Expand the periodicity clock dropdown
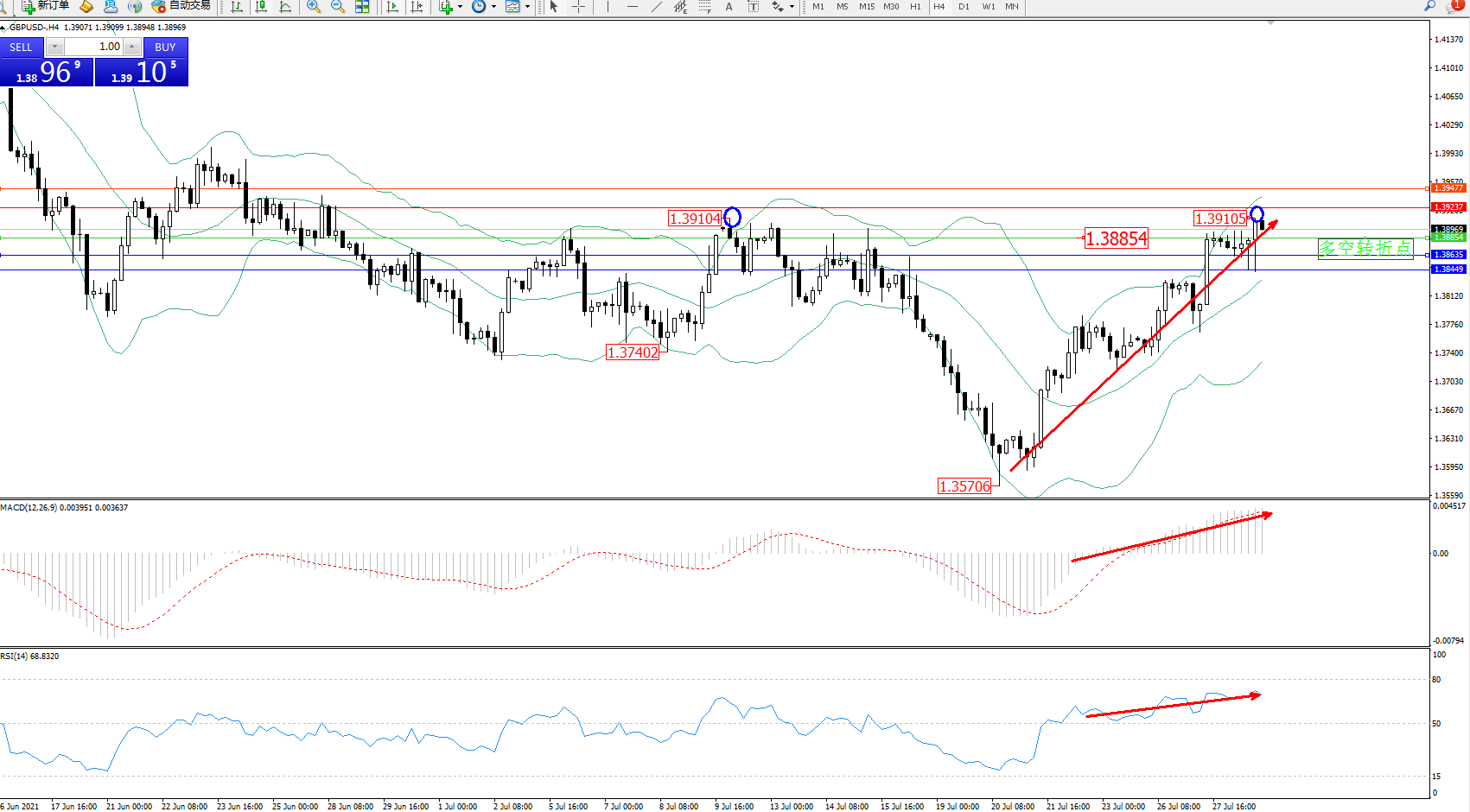1470x812 pixels. pyautogui.click(x=493, y=7)
